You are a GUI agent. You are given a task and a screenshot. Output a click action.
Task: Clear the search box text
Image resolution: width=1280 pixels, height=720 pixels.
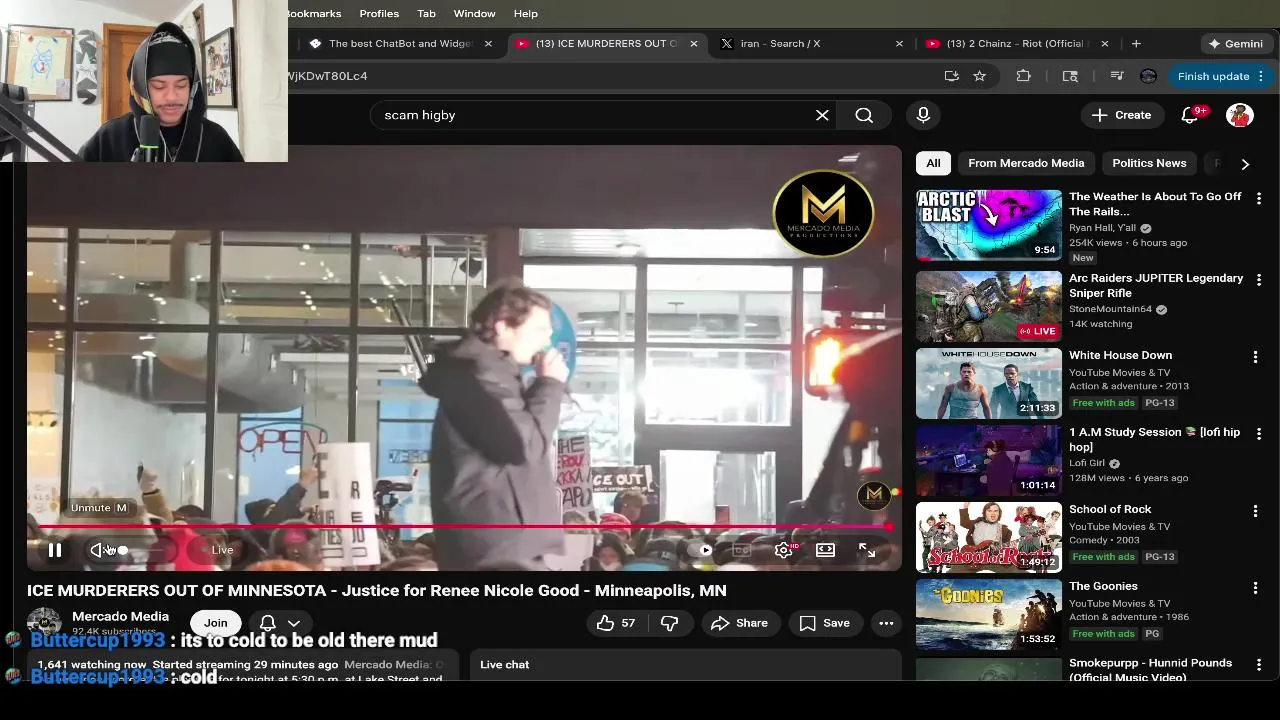pyautogui.click(x=822, y=115)
